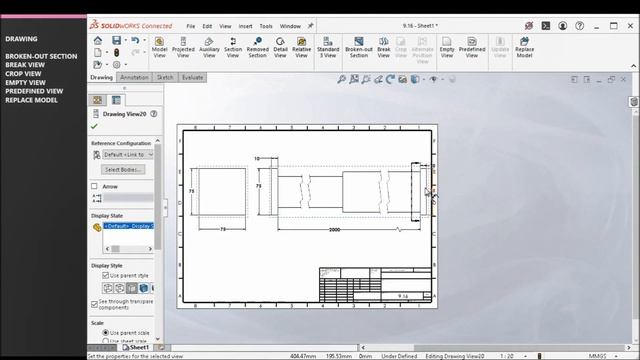Viewport: 640px width, 360px height.
Task: Open the File menu
Action: (x=191, y=26)
